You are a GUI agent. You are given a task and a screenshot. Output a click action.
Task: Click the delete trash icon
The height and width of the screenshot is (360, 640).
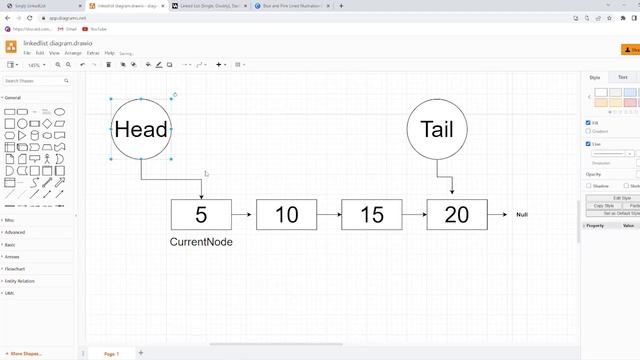109,64
